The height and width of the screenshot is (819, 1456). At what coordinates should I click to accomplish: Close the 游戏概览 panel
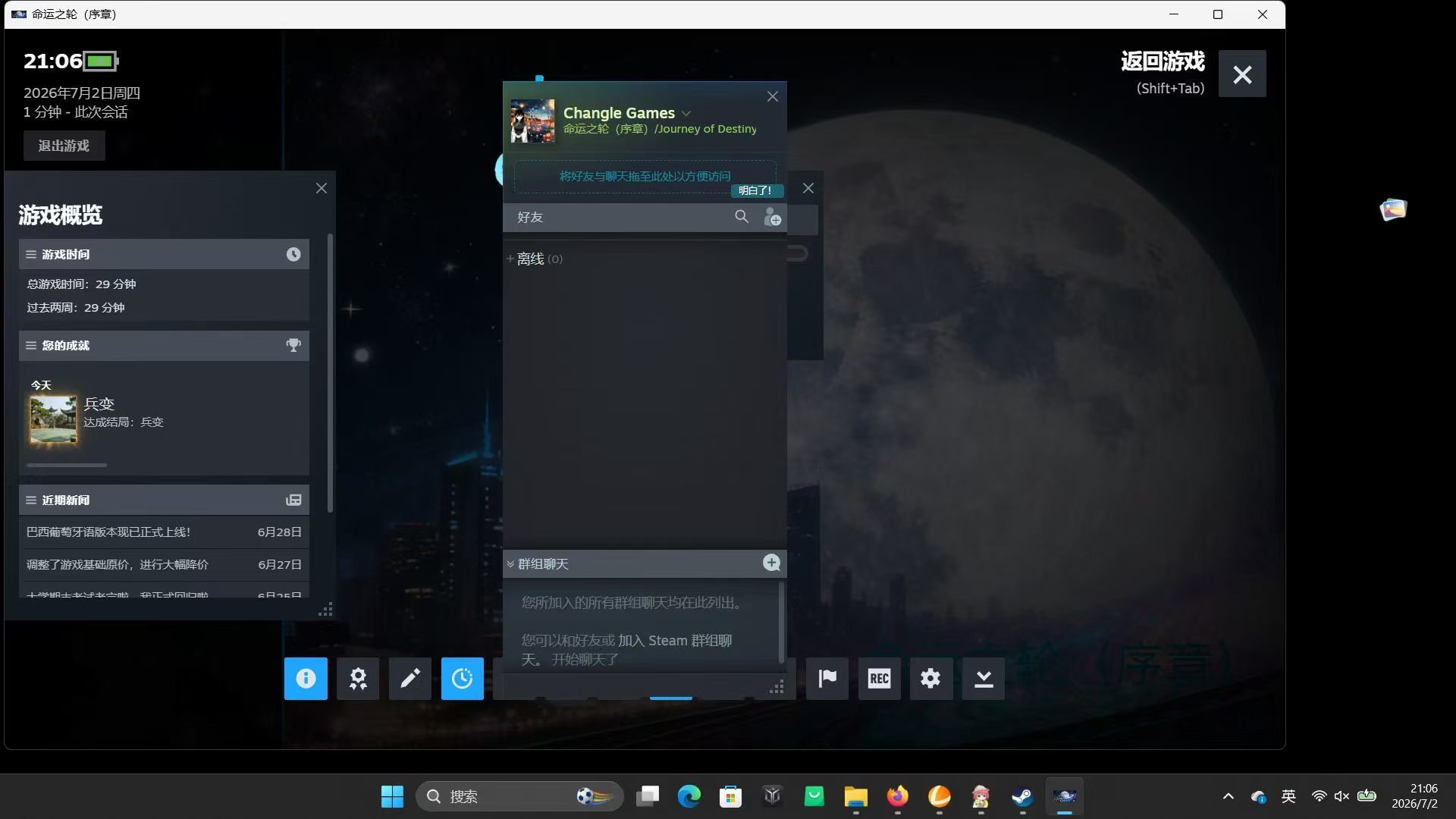[322, 188]
